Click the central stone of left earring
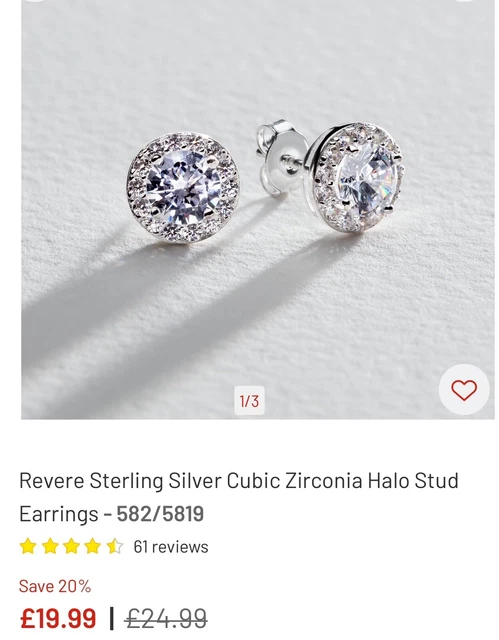Viewport: 499px width, 640px height. [x=182, y=187]
